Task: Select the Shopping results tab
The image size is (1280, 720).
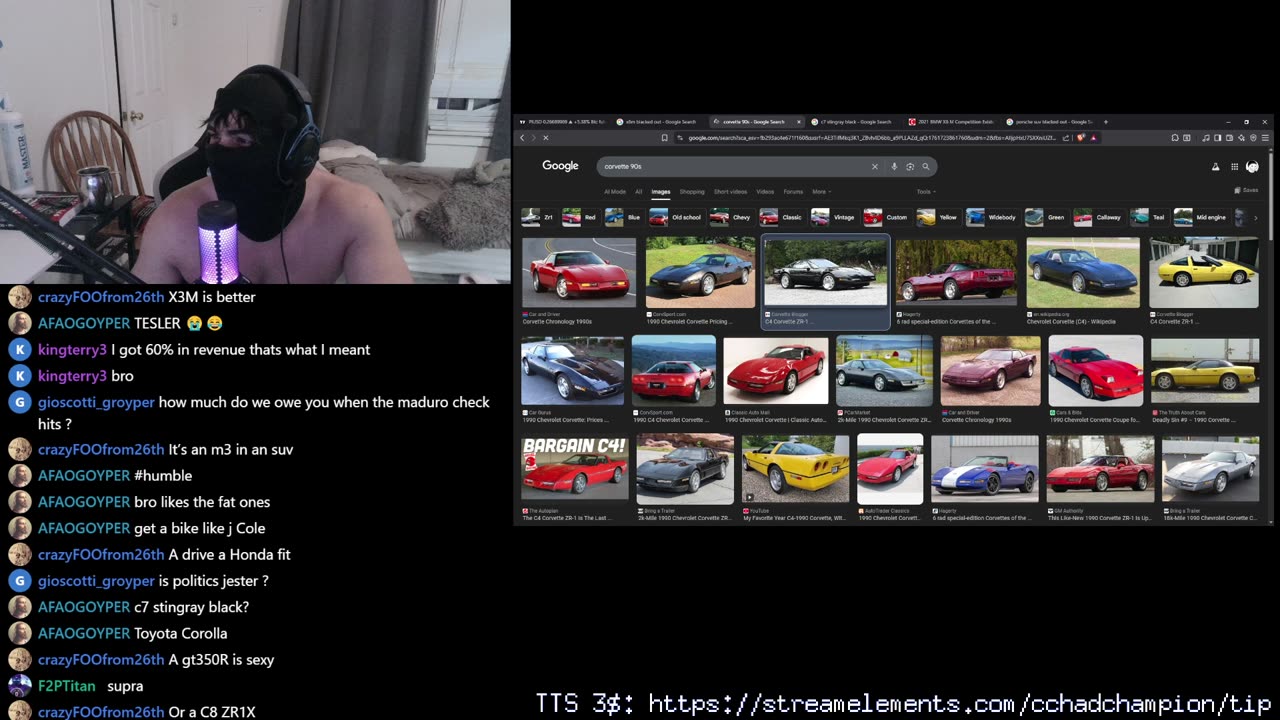Action: click(x=692, y=191)
